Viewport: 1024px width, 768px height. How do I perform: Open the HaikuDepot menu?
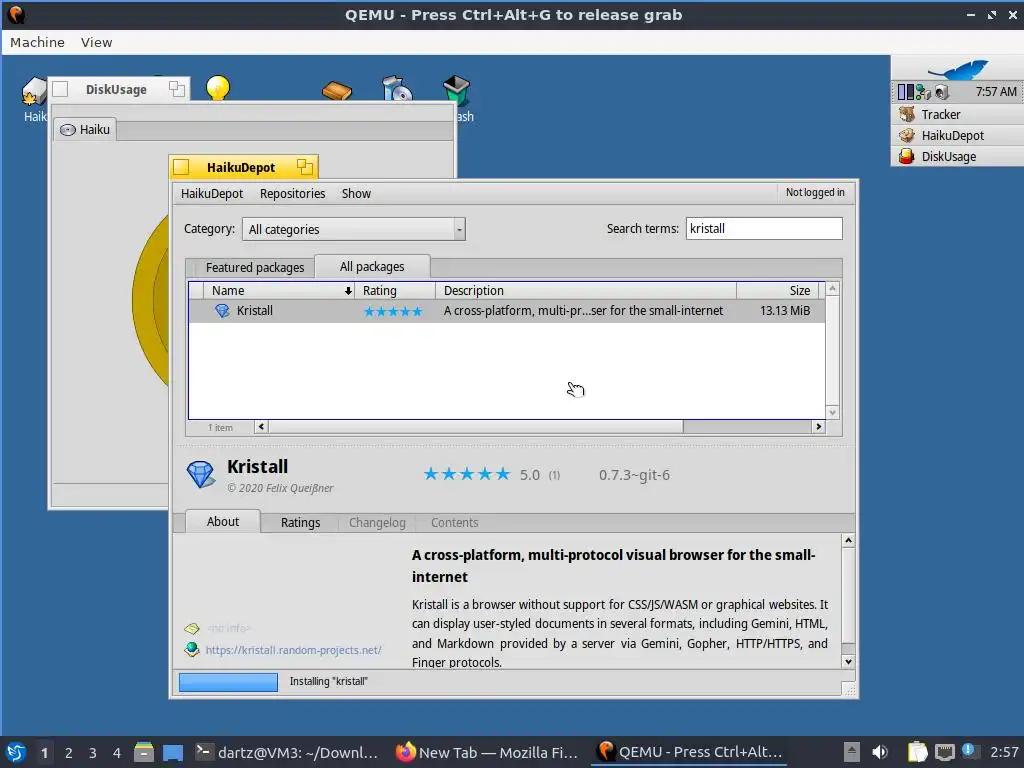pos(212,193)
